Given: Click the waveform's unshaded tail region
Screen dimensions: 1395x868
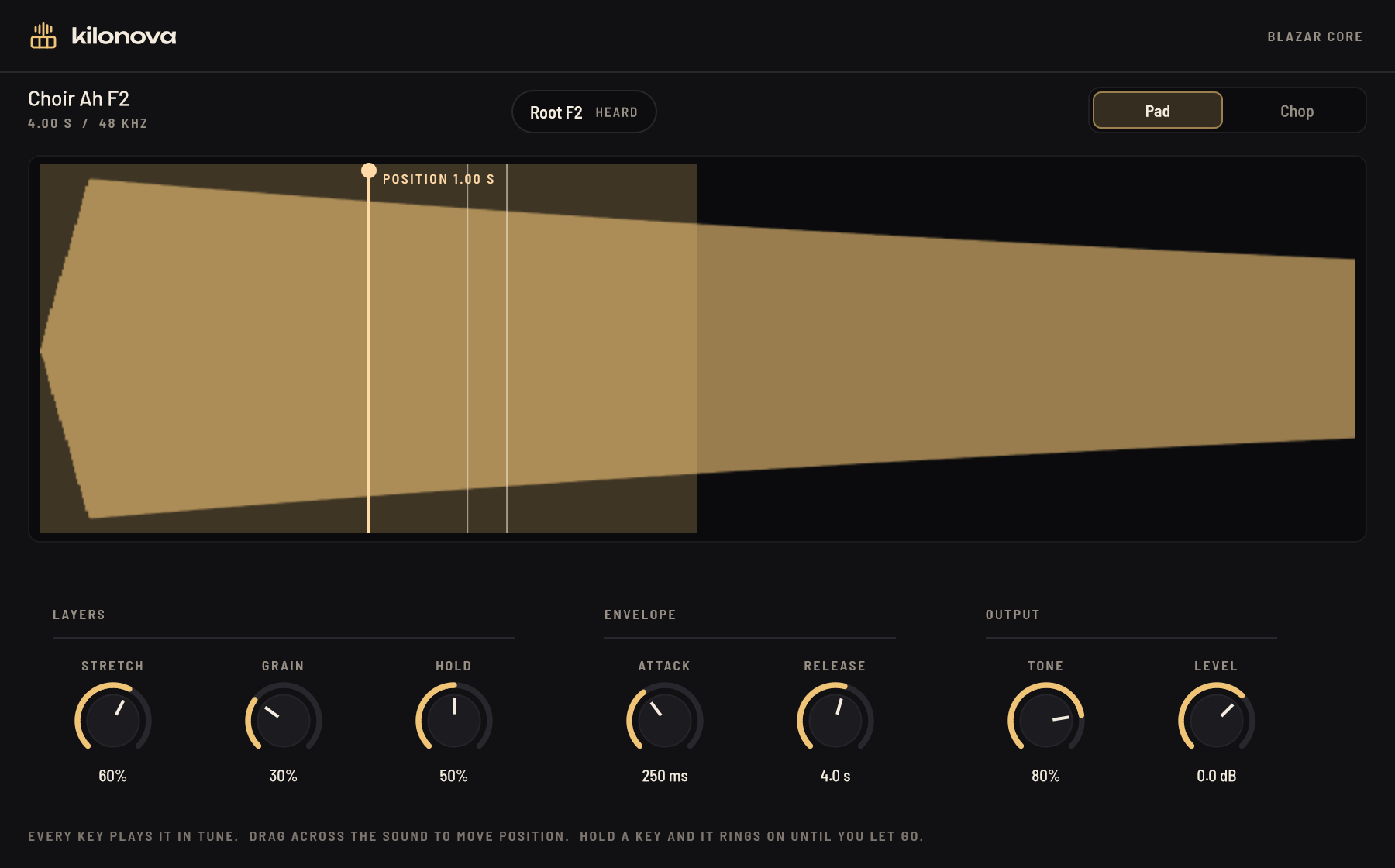Looking at the screenshot, I should tap(1026, 349).
